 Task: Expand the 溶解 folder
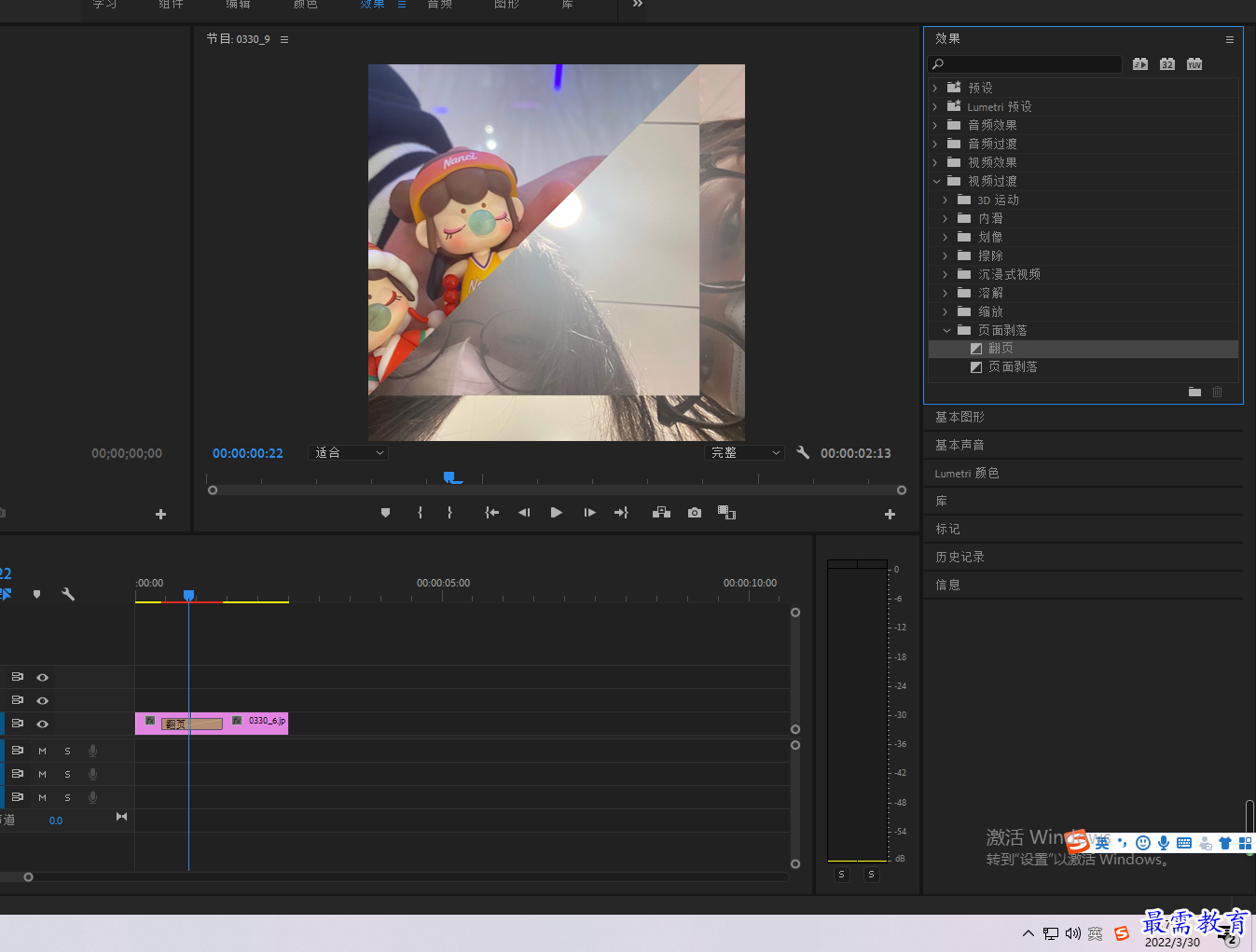click(x=945, y=293)
